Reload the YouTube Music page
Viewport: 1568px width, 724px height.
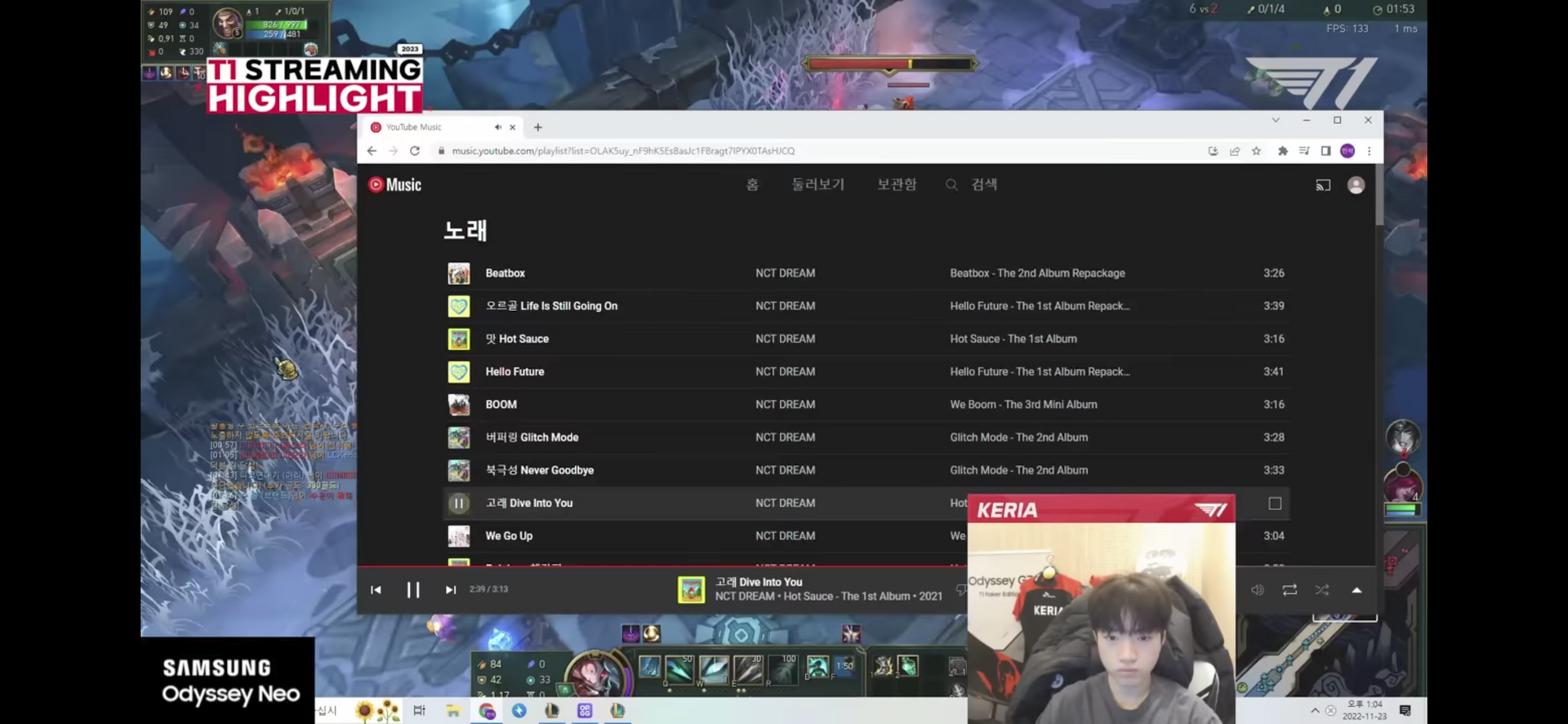coord(415,151)
